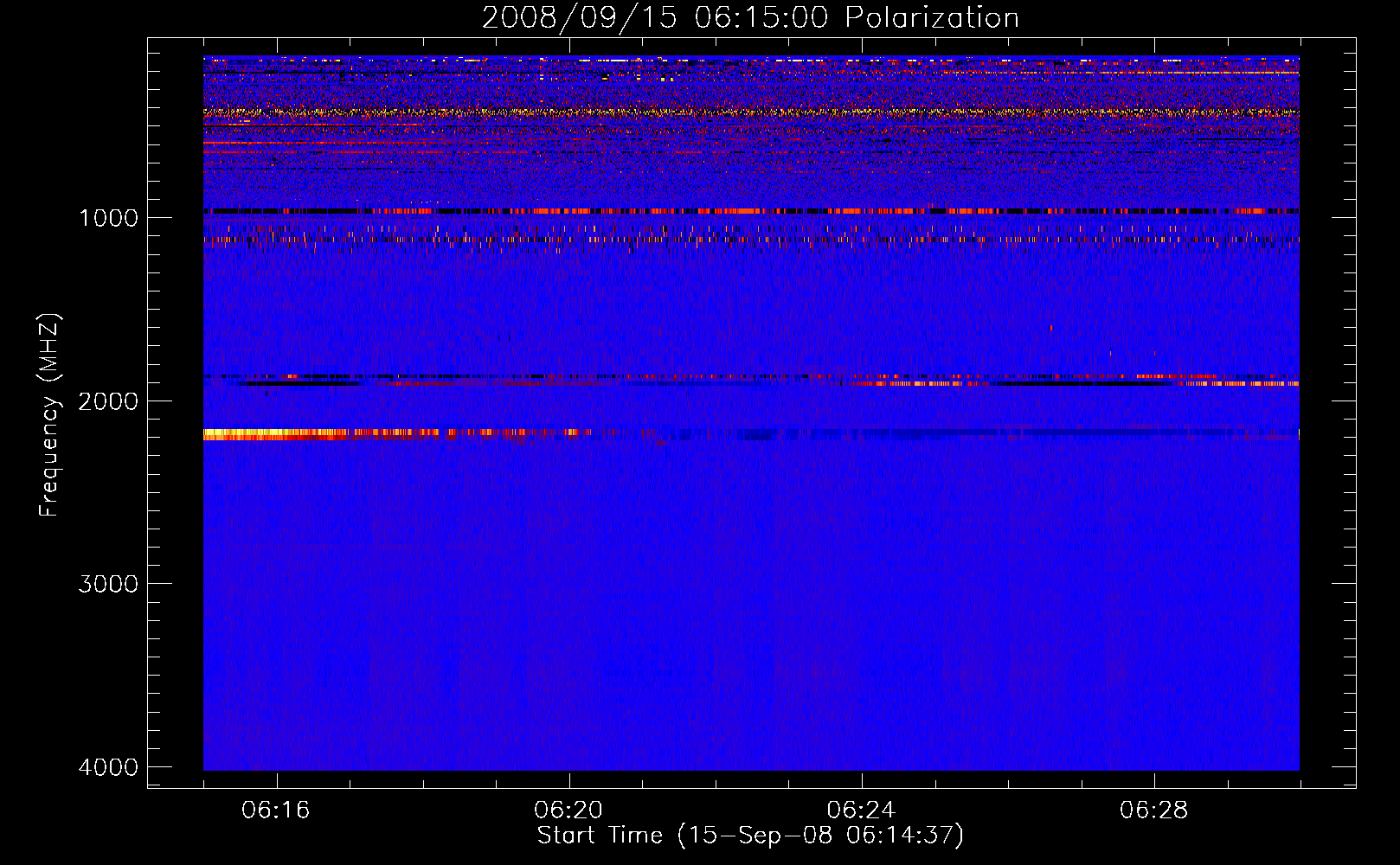Select the 06:28 time tick label
The height and width of the screenshot is (865, 1400).
(1153, 811)
